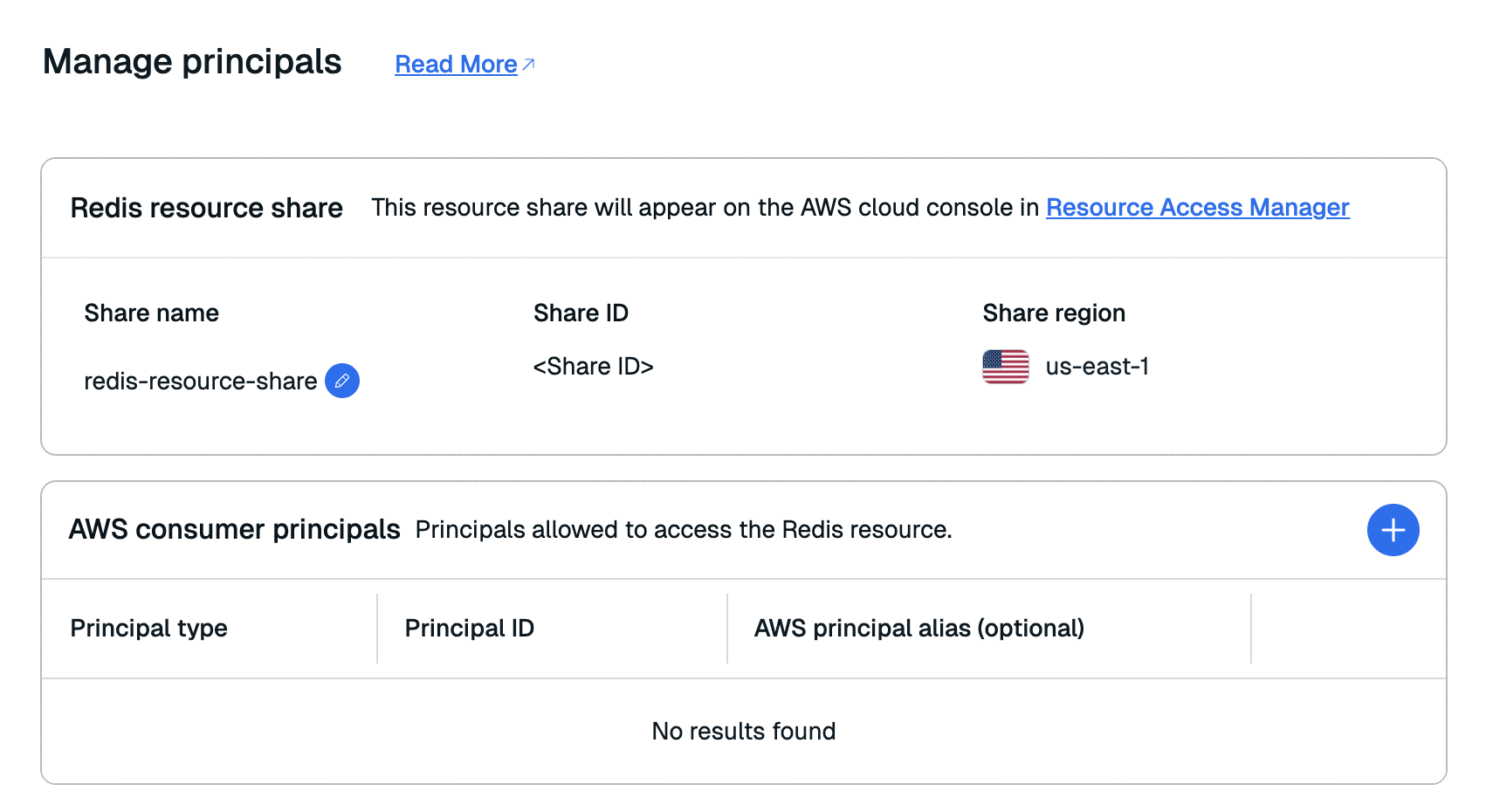
Task: Click the Manage principals page heading
Action: 192,62
